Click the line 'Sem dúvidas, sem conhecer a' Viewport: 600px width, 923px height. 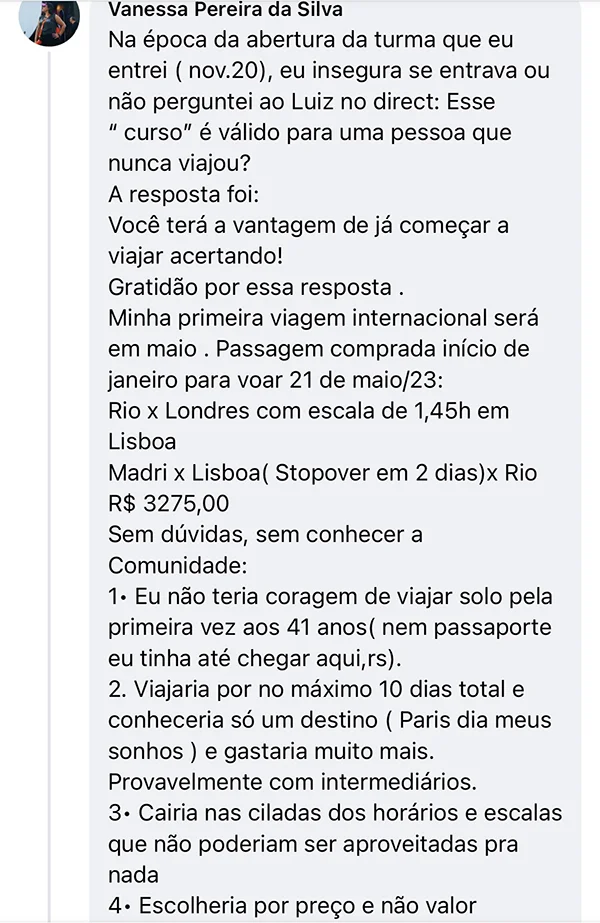[266, 534]
